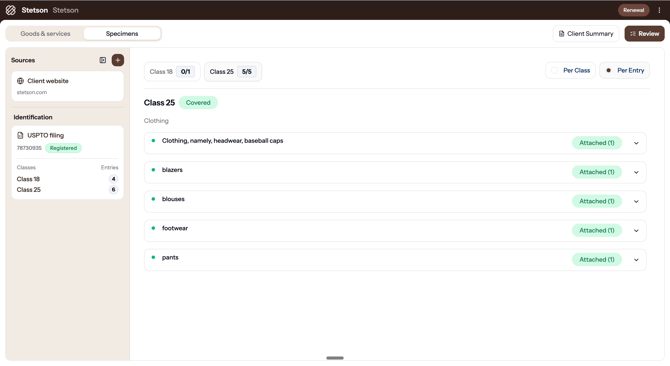Click the serial number 78730935
The image size is (670, 366).
point(29,148)
